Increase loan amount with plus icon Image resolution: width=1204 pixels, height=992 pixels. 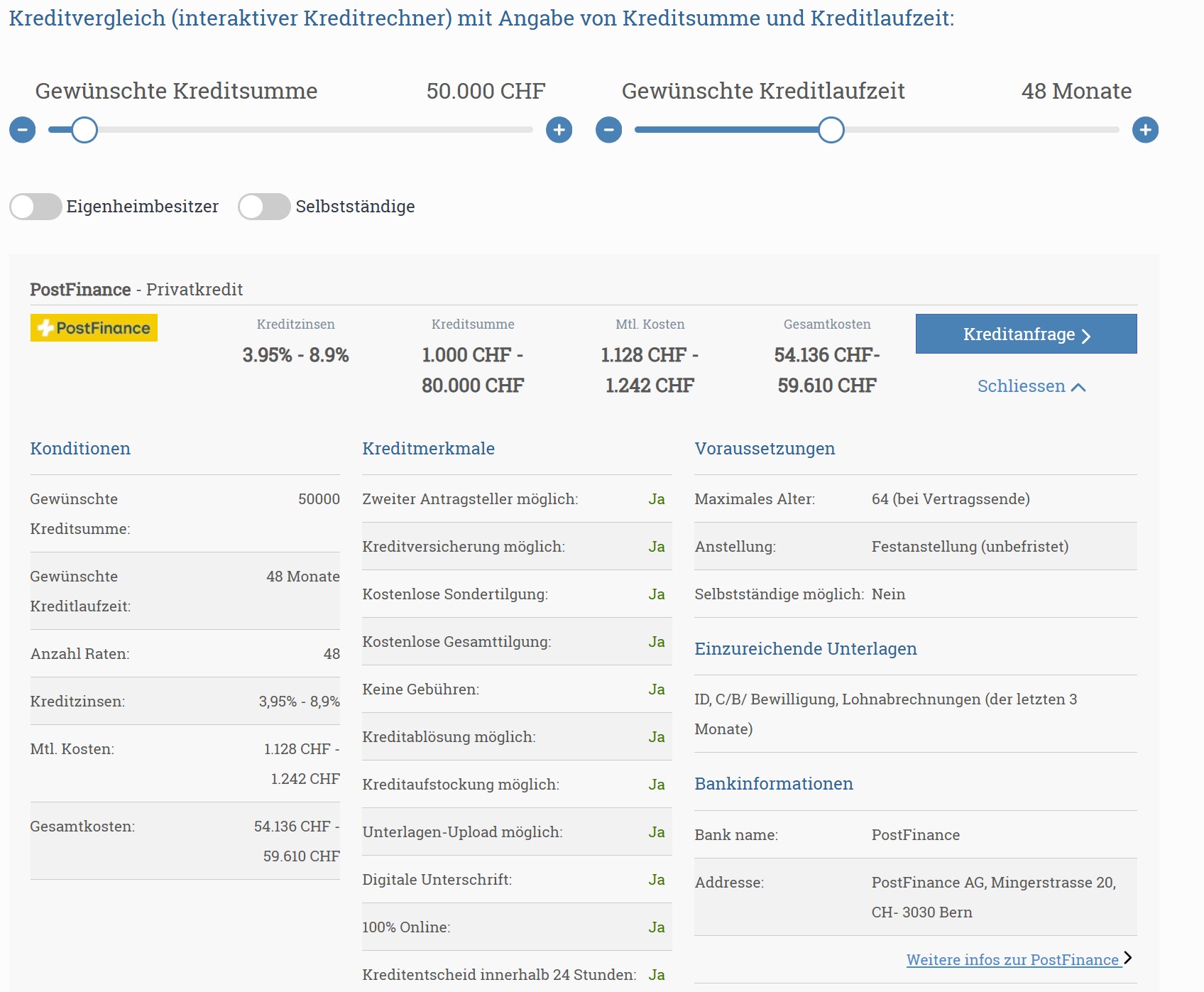(559, 130)
